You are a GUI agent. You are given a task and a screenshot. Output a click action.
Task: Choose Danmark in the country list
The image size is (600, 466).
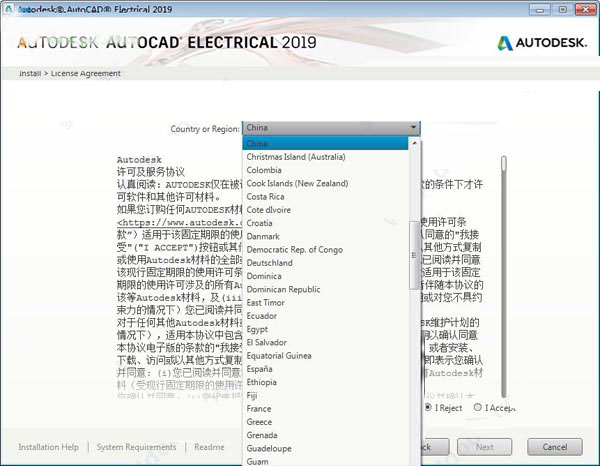point(326,236)
